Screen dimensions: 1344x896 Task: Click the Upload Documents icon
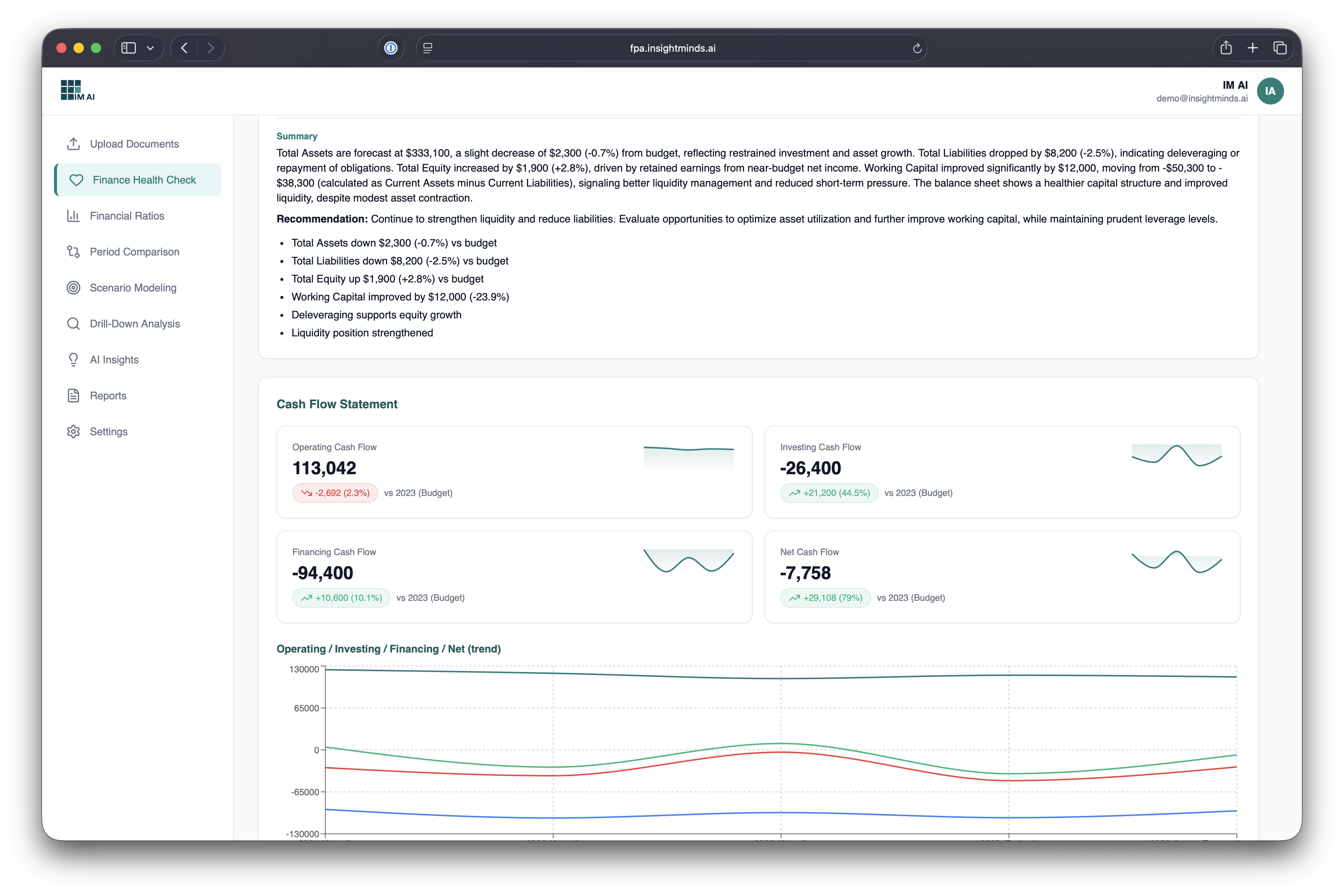pos(73,144)
